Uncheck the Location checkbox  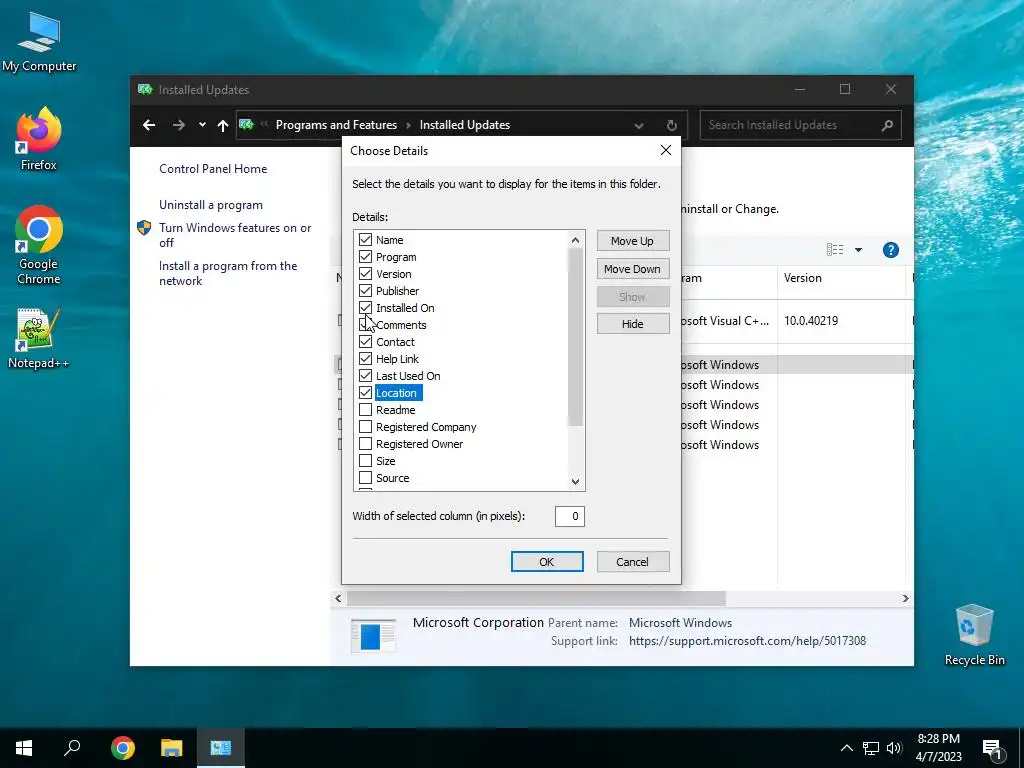point(366,392)
